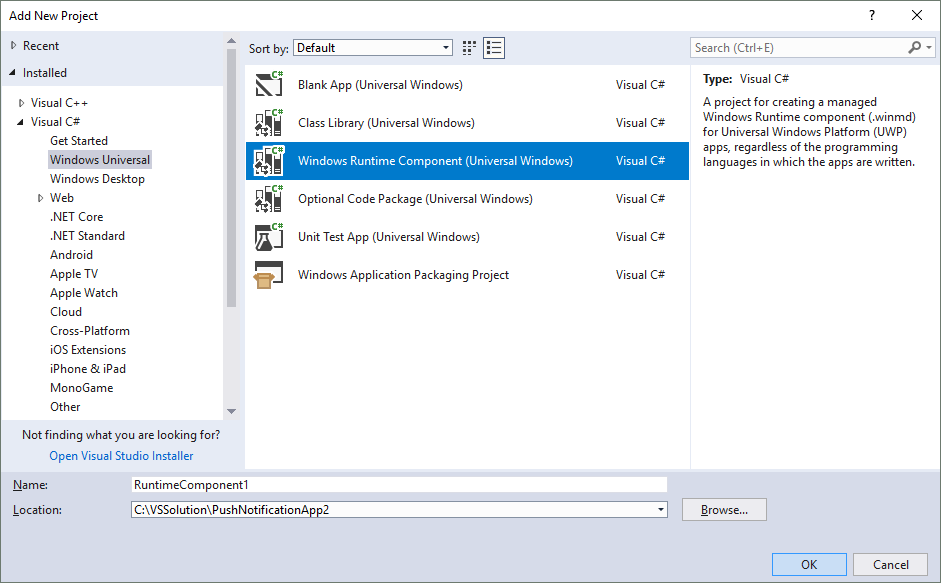Select the Unit Test App flask icon
The width and height of the screenshot is (941, 583).
[x=269, y=237]
